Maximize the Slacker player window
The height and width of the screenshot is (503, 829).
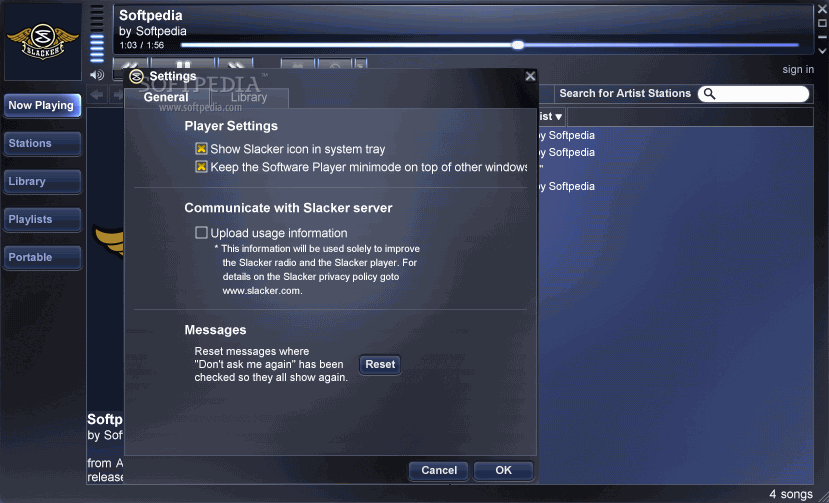point(822,23)
